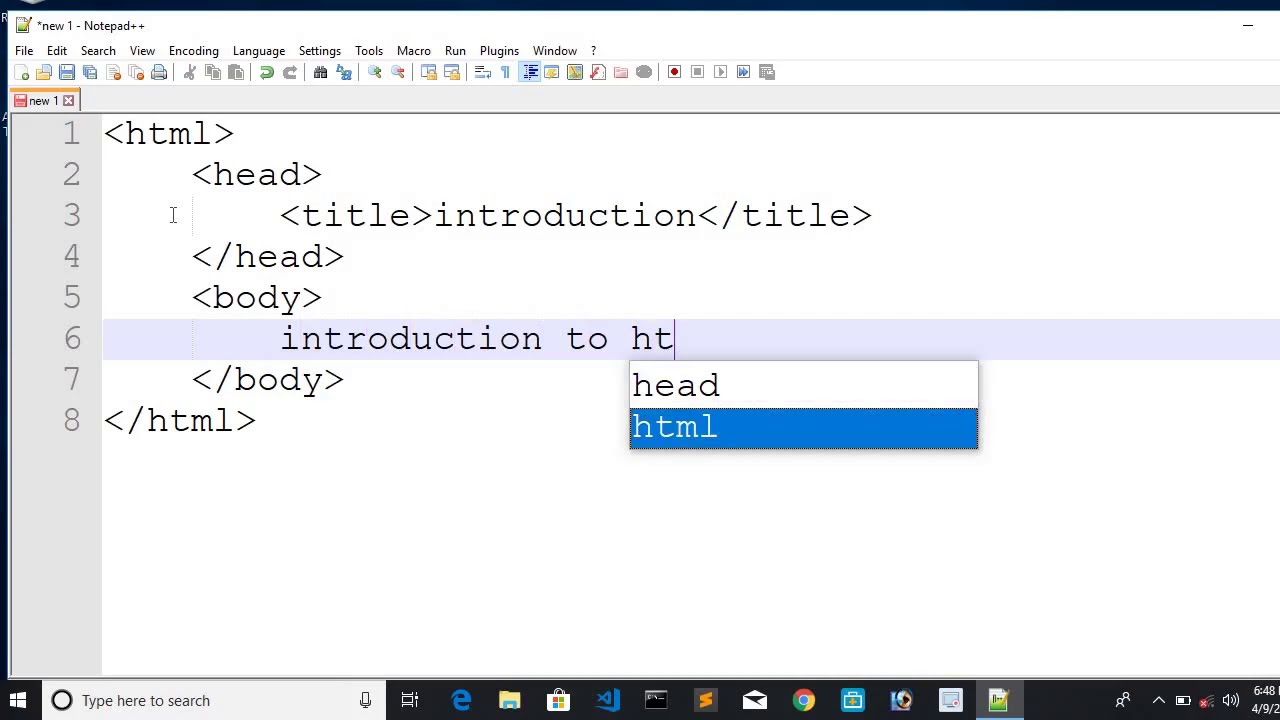
Task: Click the Redo arrow icon
Action: [x=290, y=72]
